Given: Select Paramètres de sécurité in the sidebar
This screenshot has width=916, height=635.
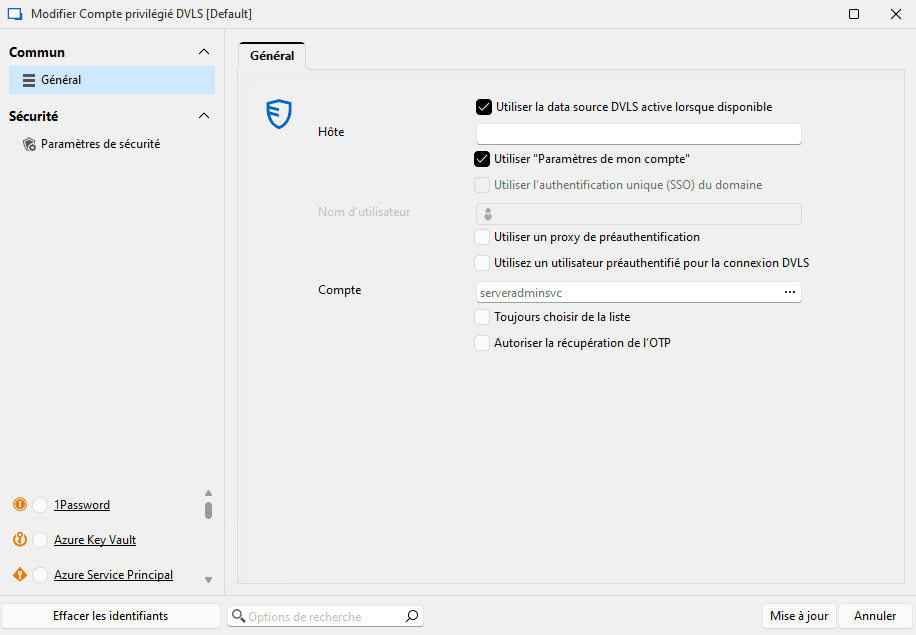Looking at the screenshot, I should coord(103,143).
